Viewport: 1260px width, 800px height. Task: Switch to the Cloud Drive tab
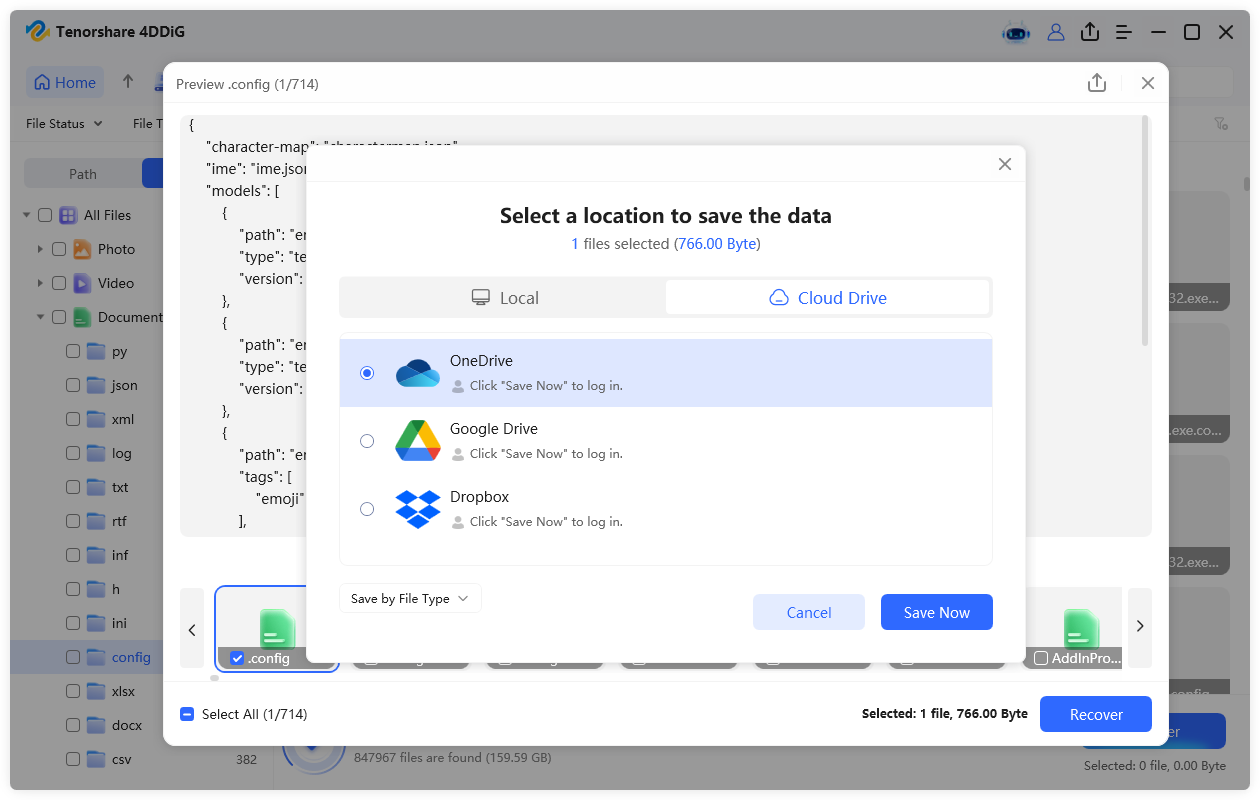pos(827,297)
